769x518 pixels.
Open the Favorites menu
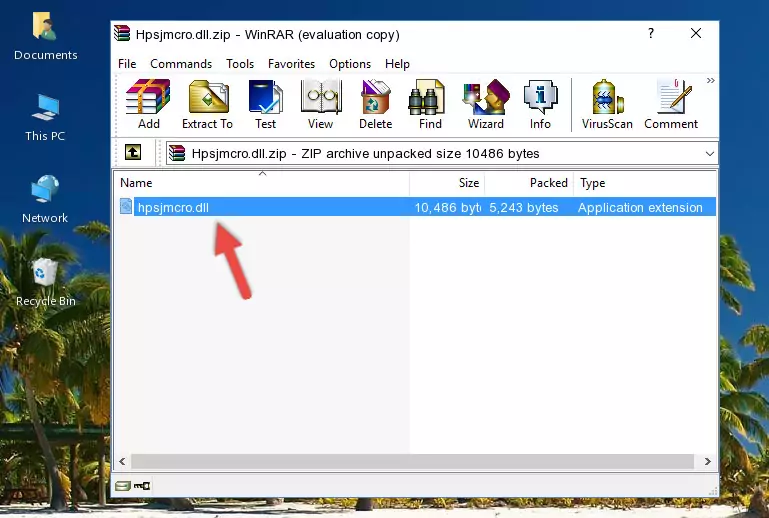(x=291, y=64)
